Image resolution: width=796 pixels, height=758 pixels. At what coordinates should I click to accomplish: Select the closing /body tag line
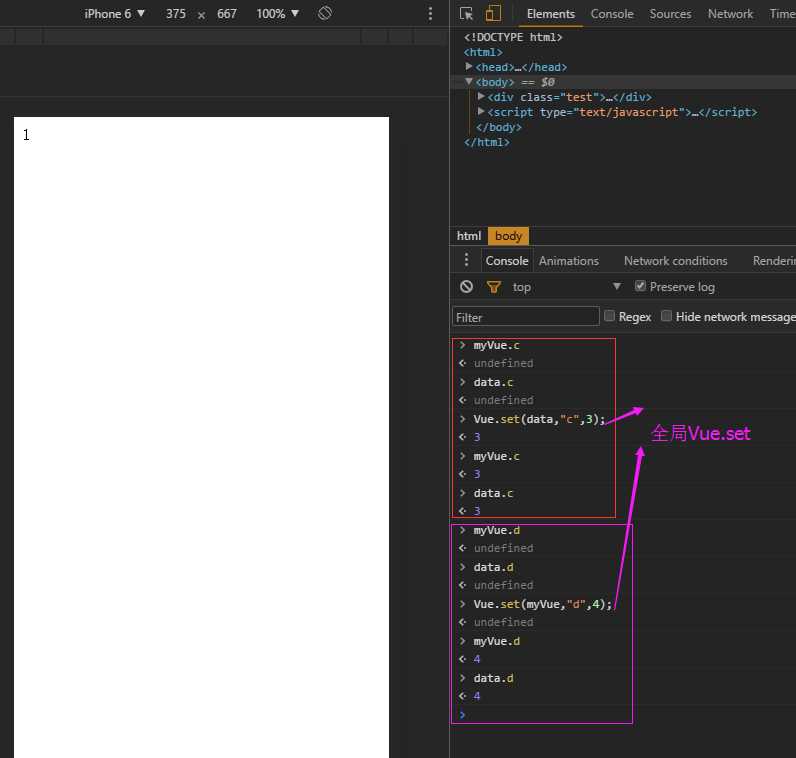coord(499,127)
